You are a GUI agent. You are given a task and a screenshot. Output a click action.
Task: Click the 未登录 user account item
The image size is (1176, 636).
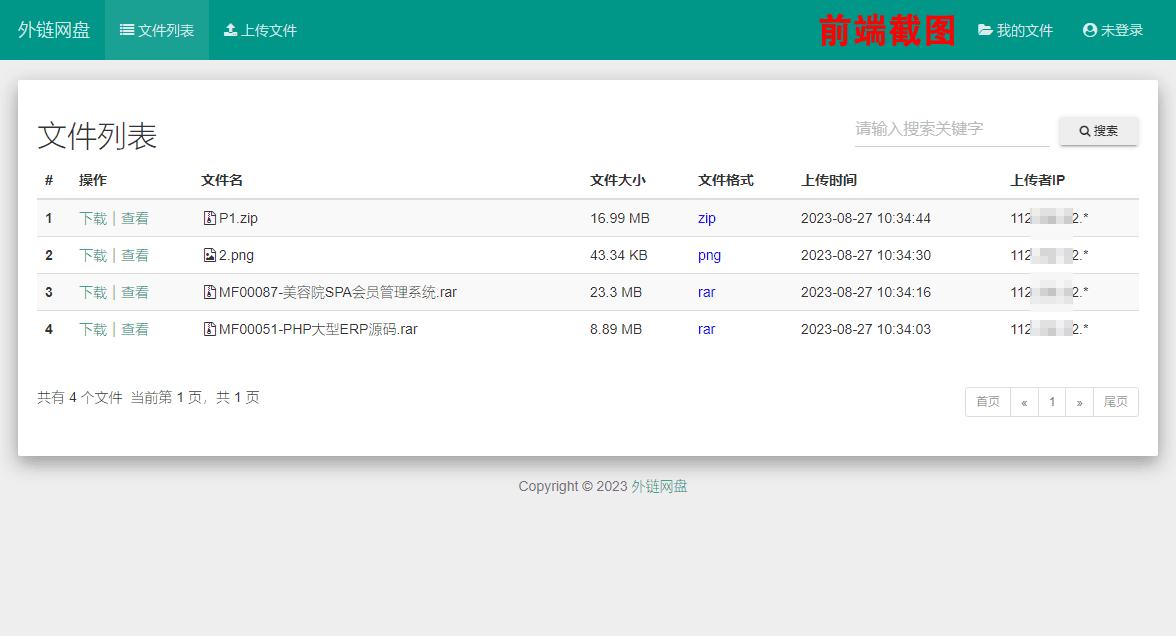(1112, 30)
